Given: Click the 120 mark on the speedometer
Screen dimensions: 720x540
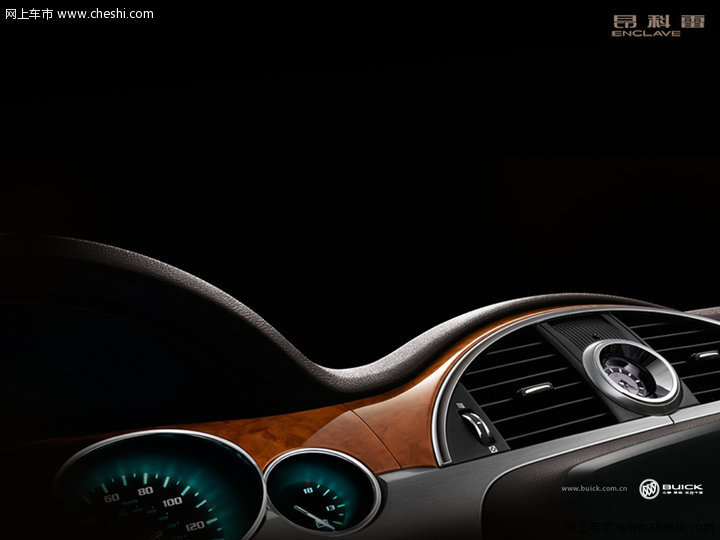Looking at the screenshot, I should [x=195, y=524].
